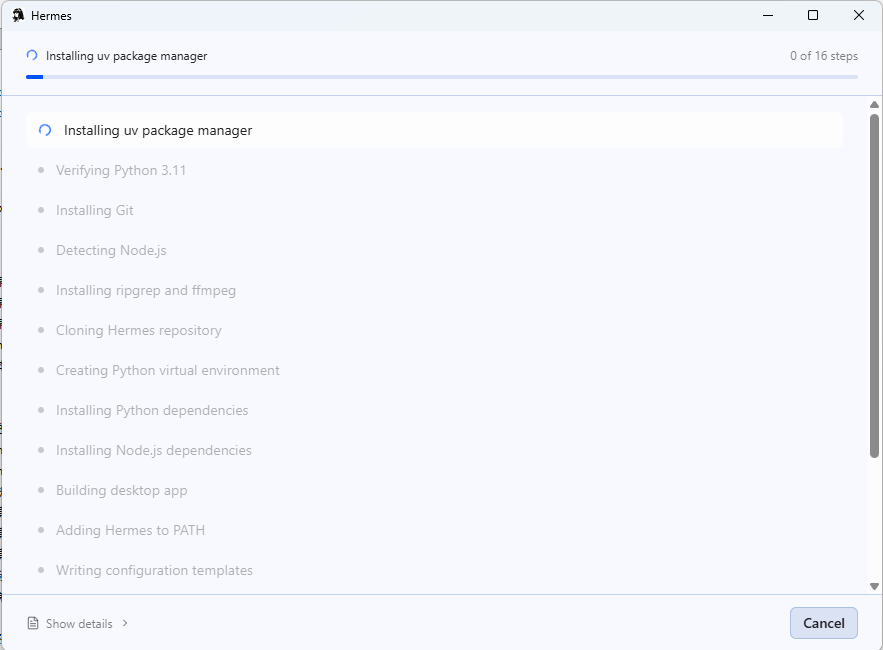Click the chevron after Show details
Image resolution: width=883 pixels, height=650 pixels.
click(125, 623)
